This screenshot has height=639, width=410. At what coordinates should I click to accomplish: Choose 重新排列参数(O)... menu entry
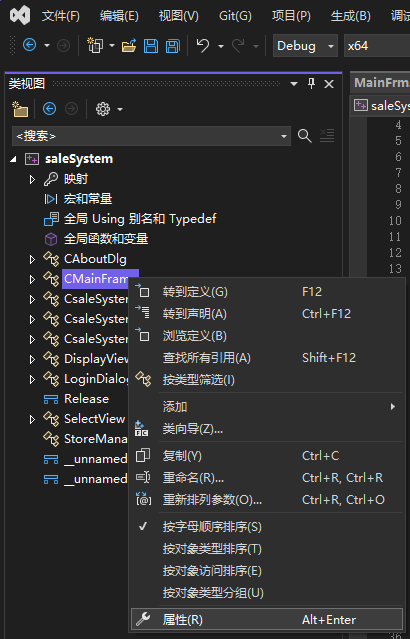click(x=267, y=499)
